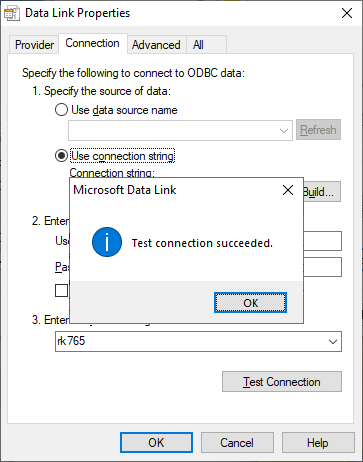Toggle the checkbox below the password field
The width and height of the screenshot is (363, 462).
pos(62,290)
